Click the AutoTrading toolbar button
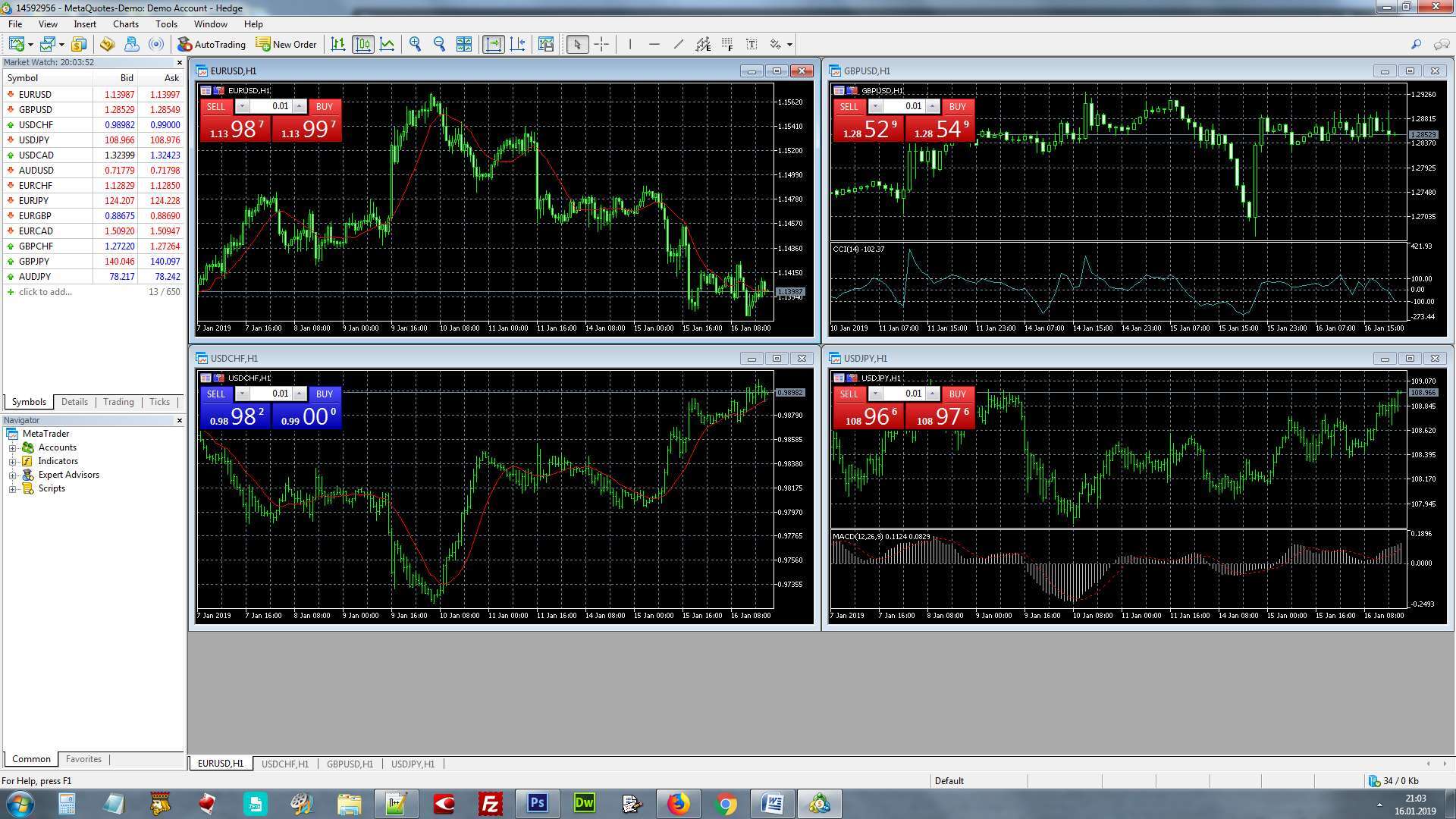The height and width of the screenshot is (819, 1456). (212, 45)
